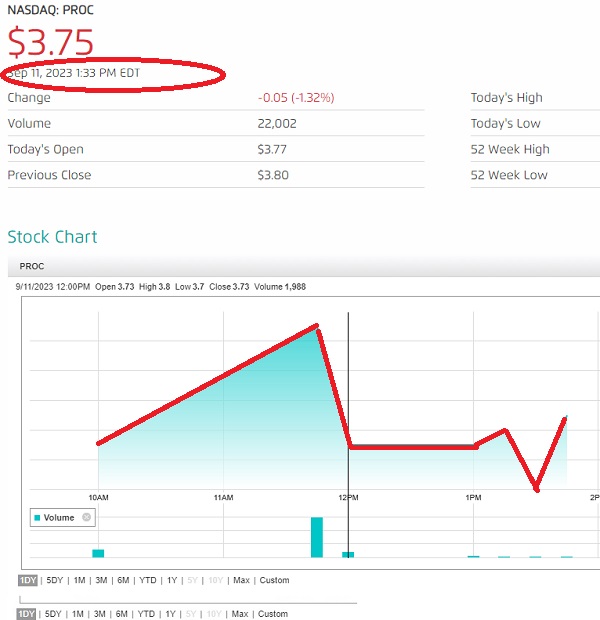The width and height of the screenshot is (600, 620).
Task: Click the teal Volume legend color square
Action: click(x=38, y=518)
